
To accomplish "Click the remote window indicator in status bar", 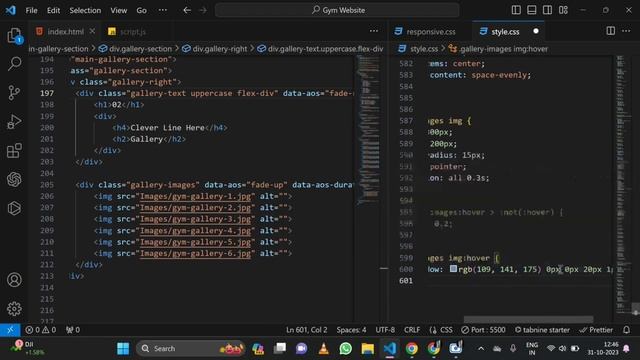I will 10,329.
